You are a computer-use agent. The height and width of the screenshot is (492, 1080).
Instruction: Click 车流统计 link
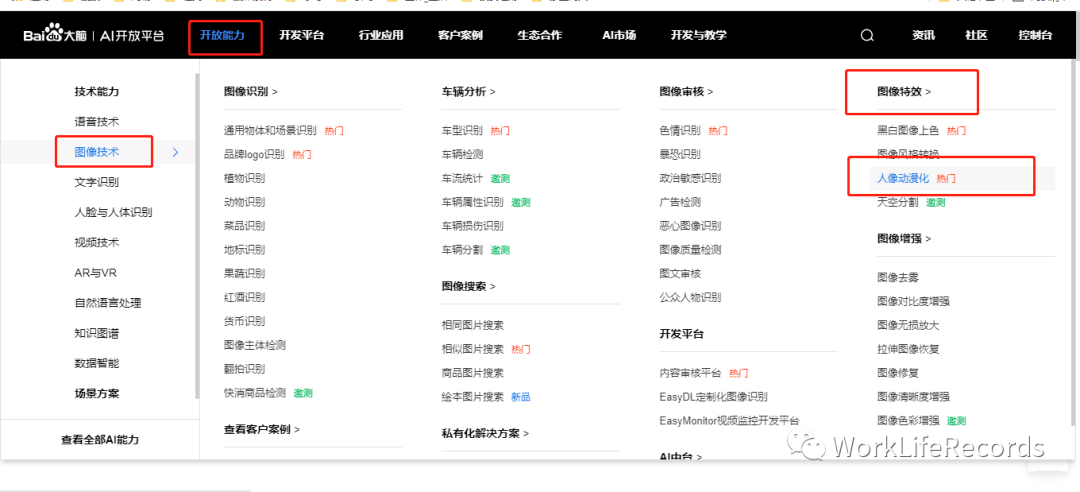coord(462,178)
